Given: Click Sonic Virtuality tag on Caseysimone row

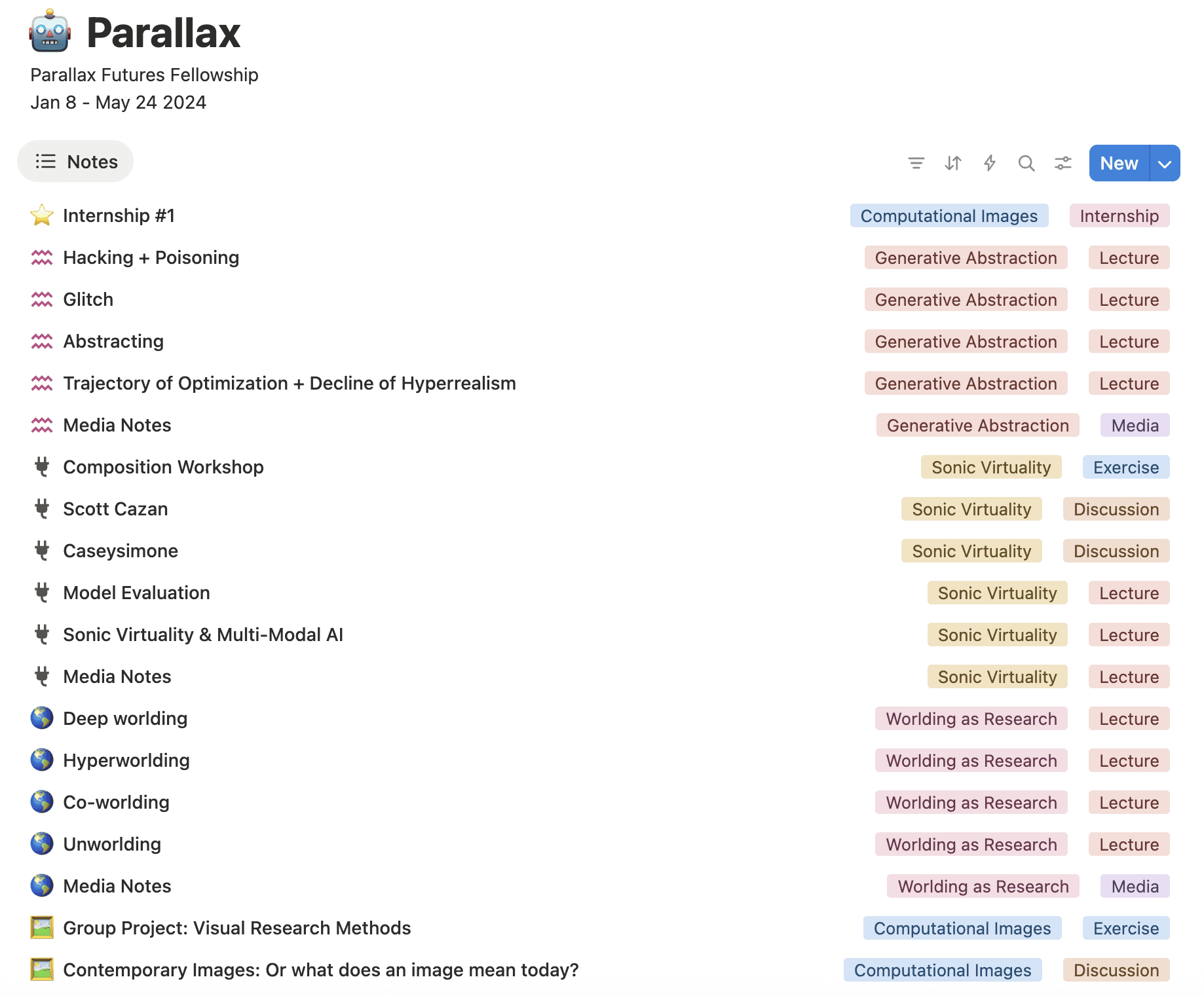Looking at the screenshot, I should coord(971,551).
